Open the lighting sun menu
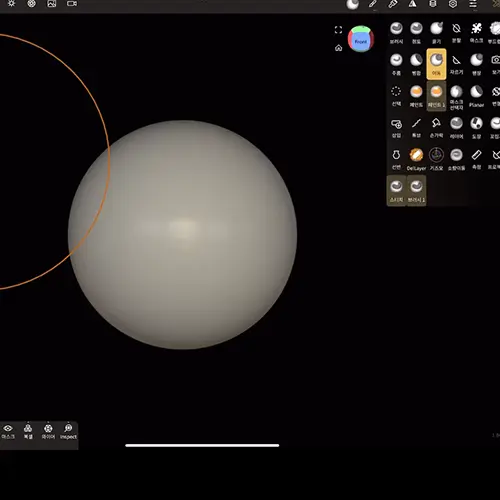 tap(11, 4)
